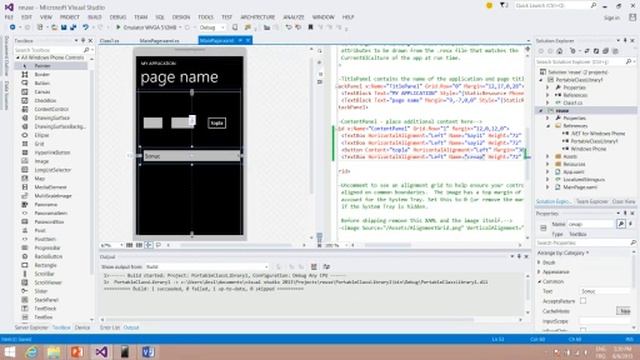Open the ARCHITECTURE menu
The width and height of the screenshot is (640, 360).
tap(258, 17)
